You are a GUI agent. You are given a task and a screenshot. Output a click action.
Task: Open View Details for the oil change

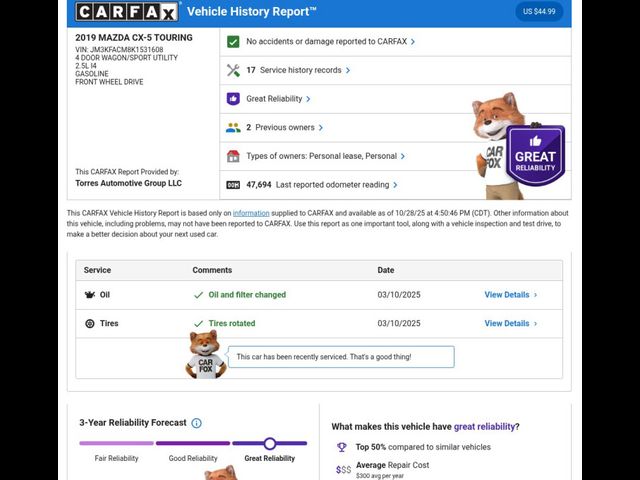click(510, 295)
